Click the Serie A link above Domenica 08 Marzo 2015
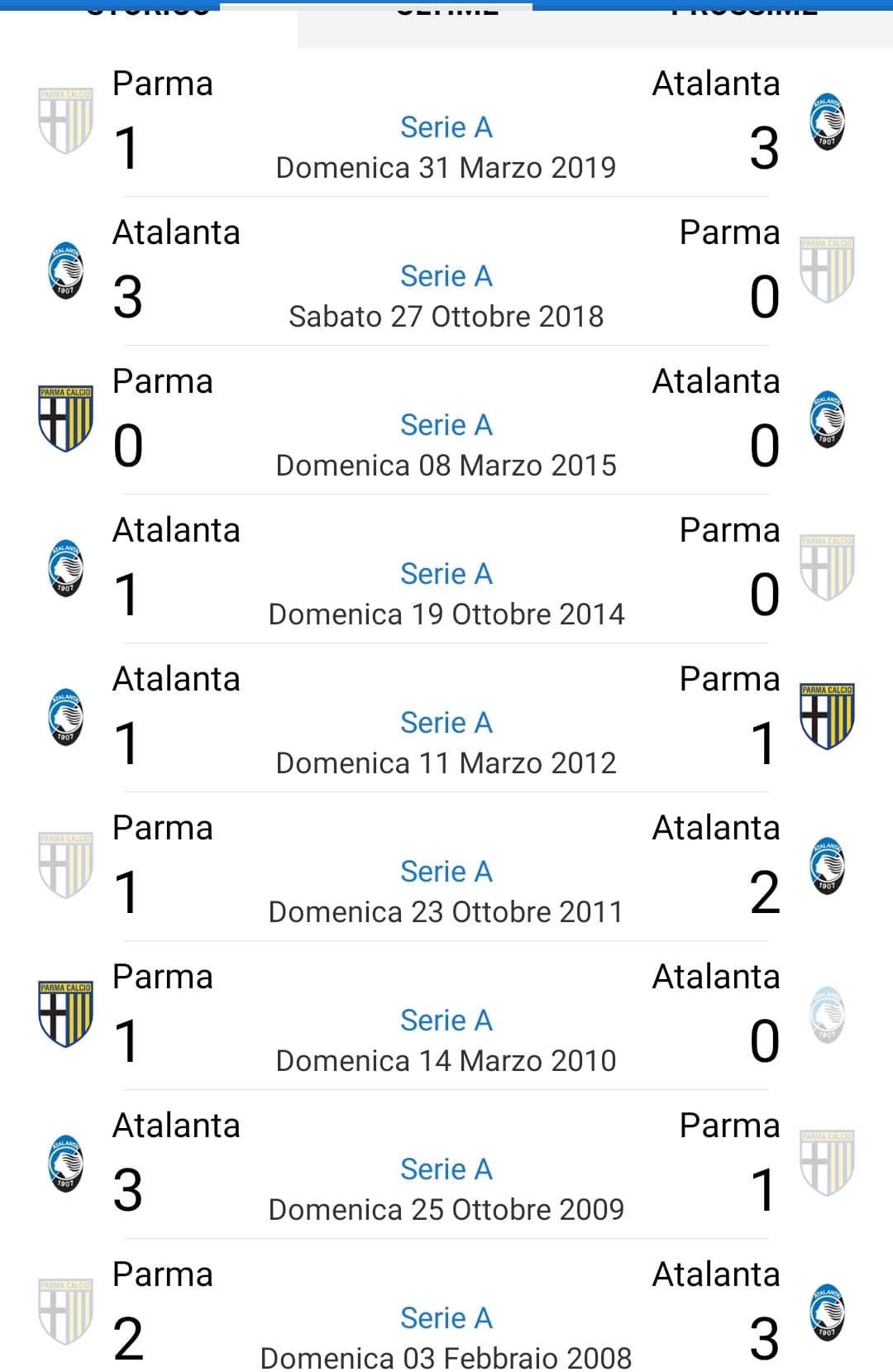 pos(446,425)
